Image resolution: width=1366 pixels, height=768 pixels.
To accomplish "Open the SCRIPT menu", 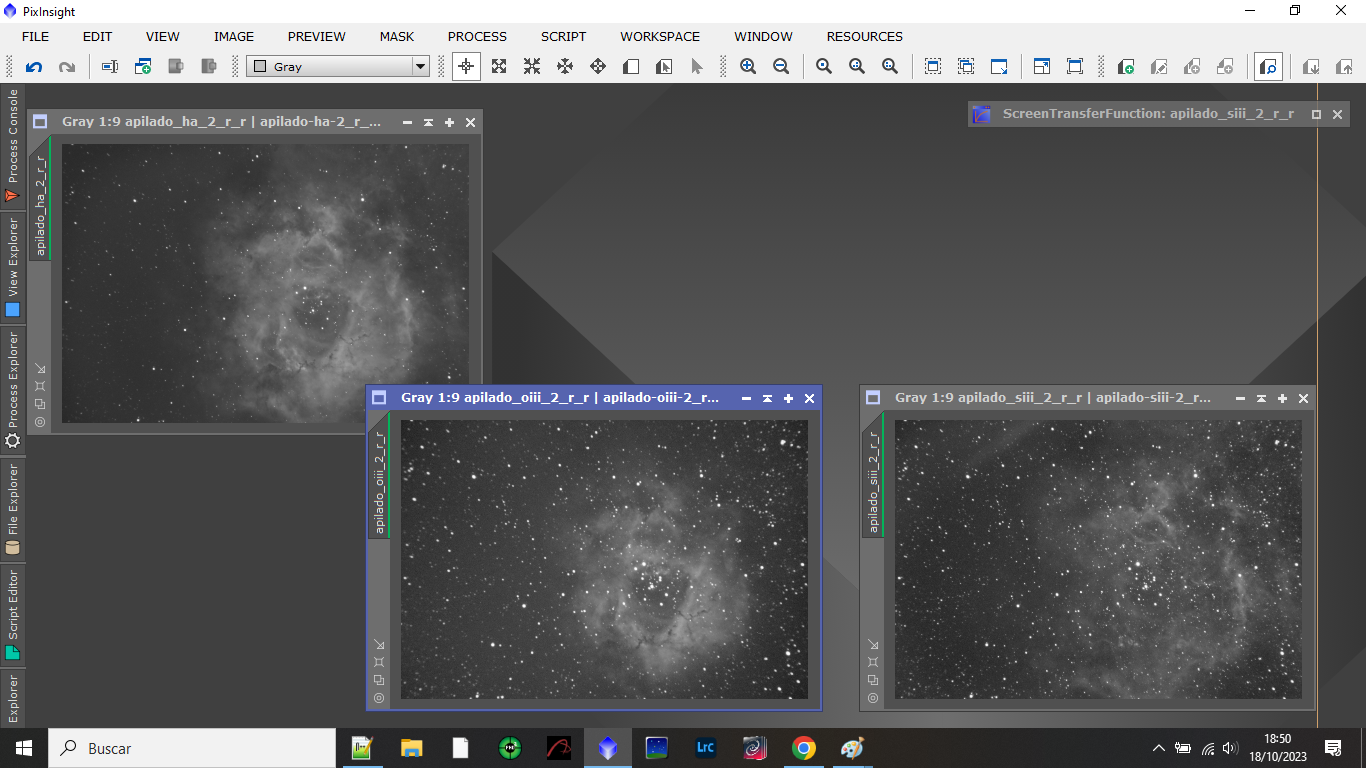I will coord(564,36).
